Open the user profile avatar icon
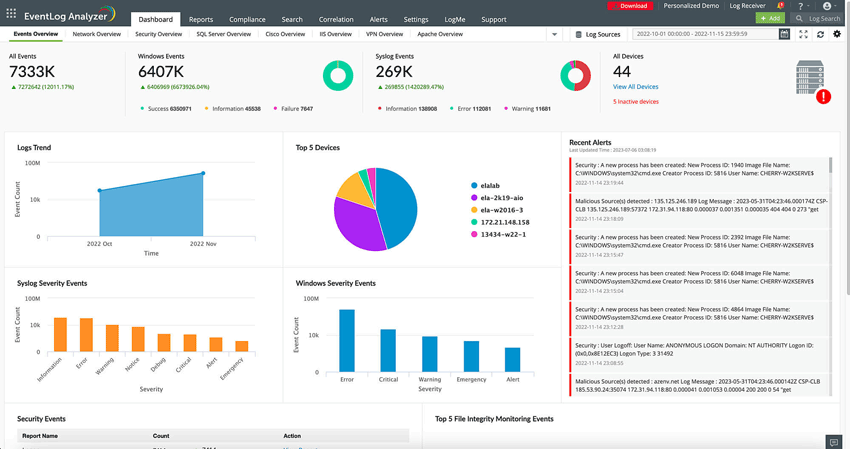This screenshot has width=850, height=449. [x=827, y=6]
